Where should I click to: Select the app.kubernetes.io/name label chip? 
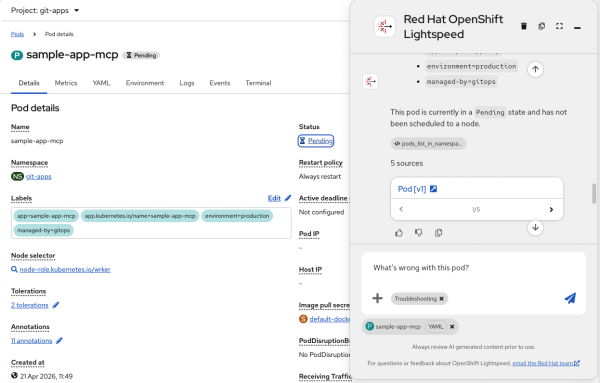(140, 216)
